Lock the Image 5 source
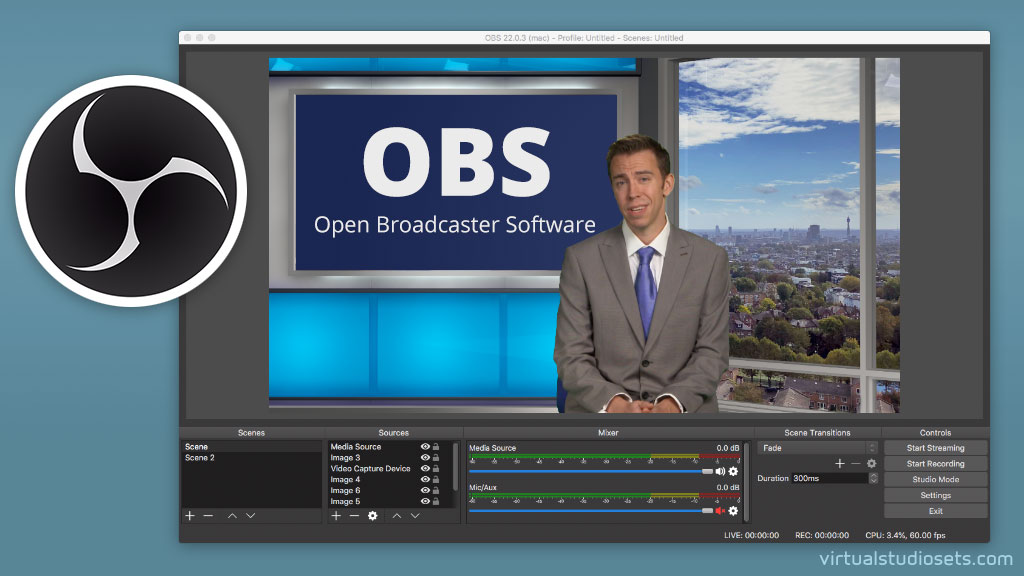 click(x=436, y=502)
